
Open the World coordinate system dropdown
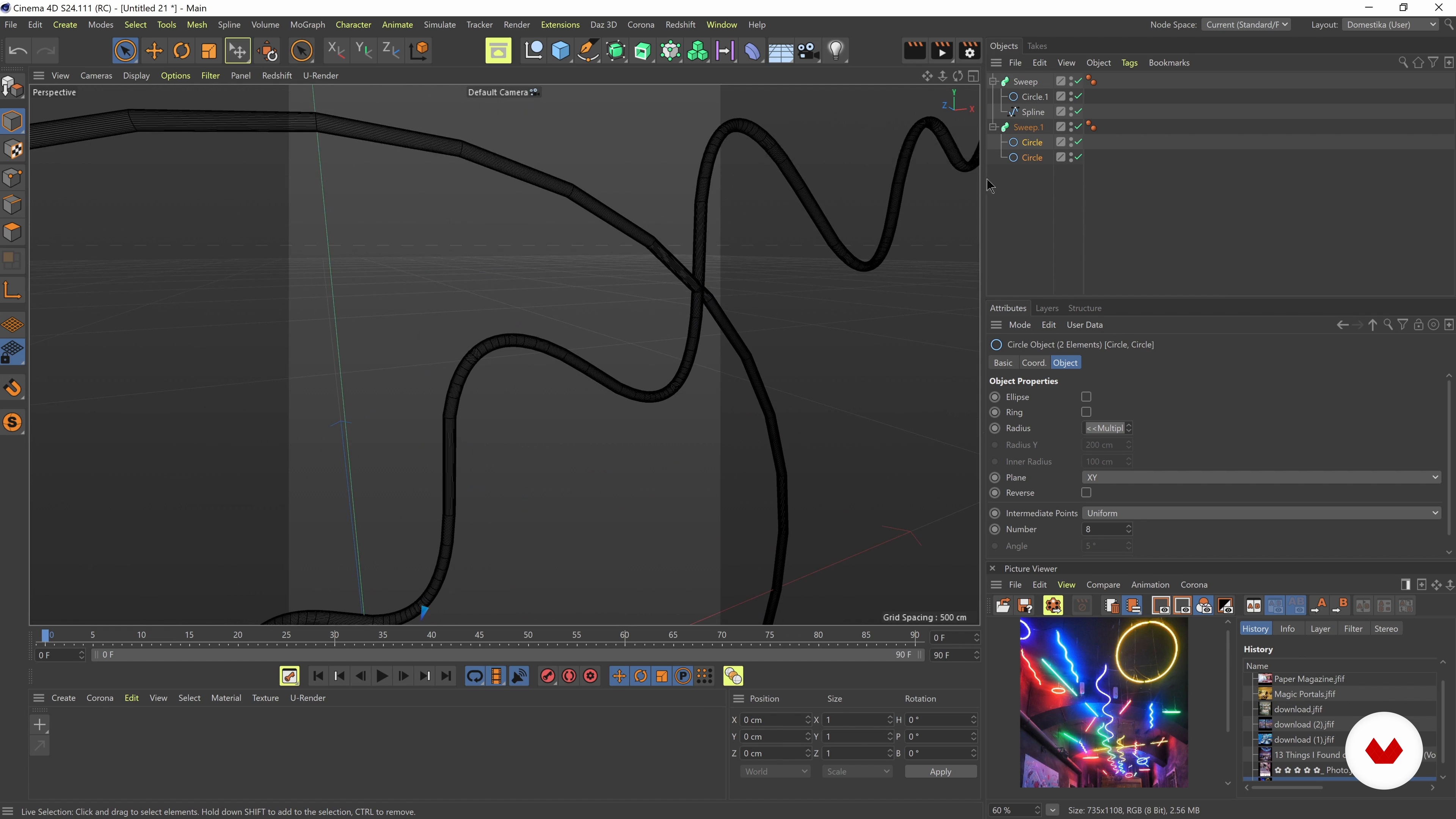click(775, 772)
